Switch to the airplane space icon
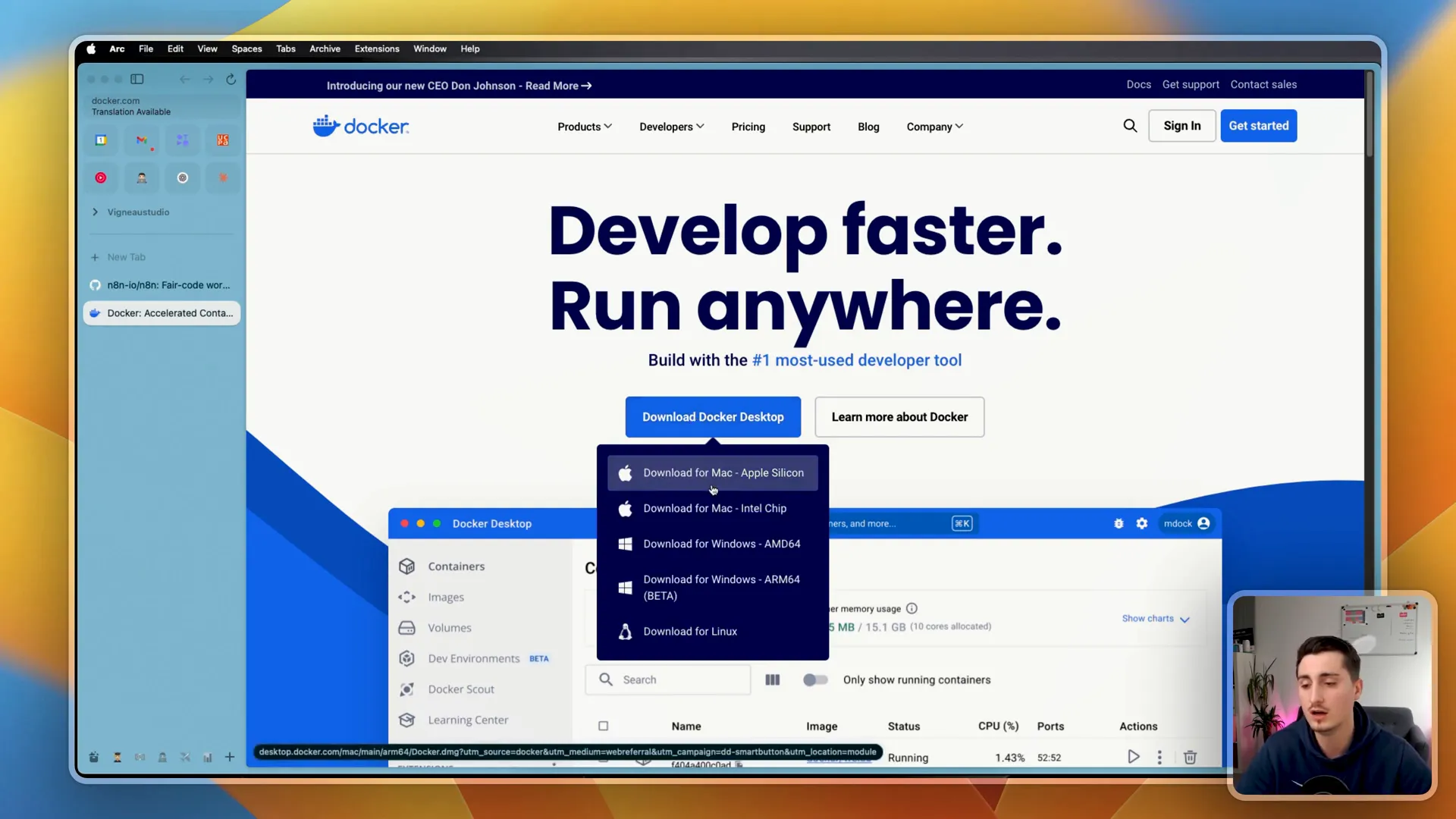Viewport: 1456px width, 819px height. pos(185,757)
